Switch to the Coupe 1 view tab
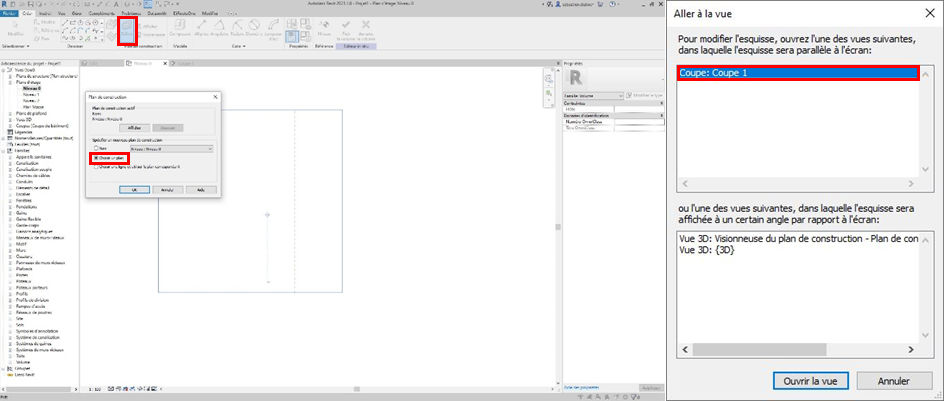The image size is (944, 401). pos(185,62)
